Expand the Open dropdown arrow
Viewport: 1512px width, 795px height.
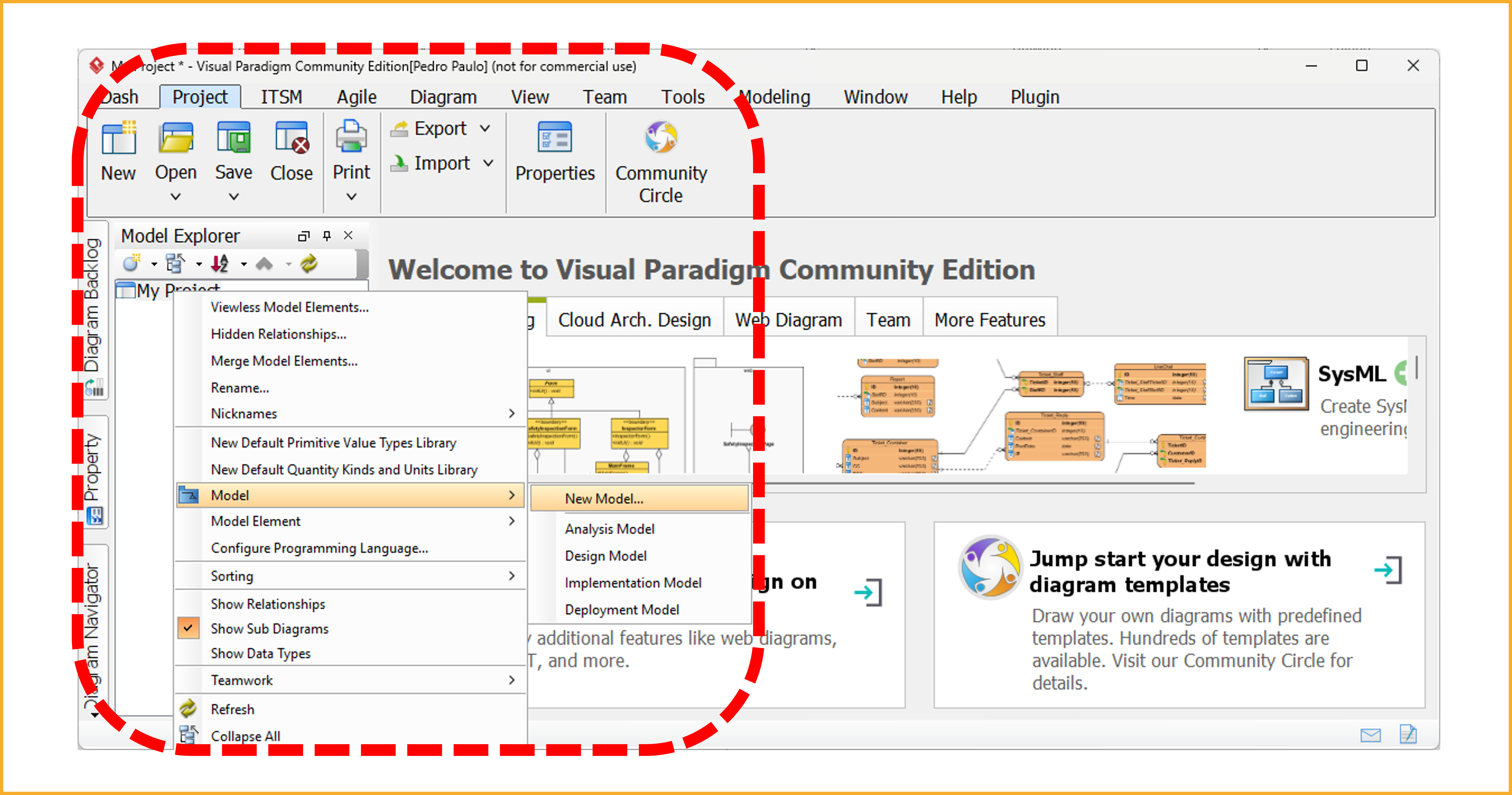(175, 196)
